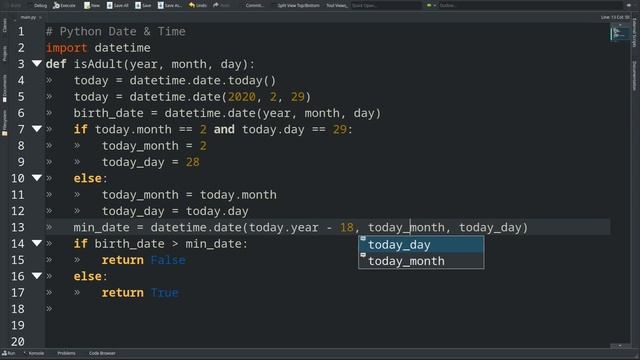The height and width of the screenshot is (360, 640).
Task: Click 'min_date' at start of line 13
Action: tap(101, 227)
